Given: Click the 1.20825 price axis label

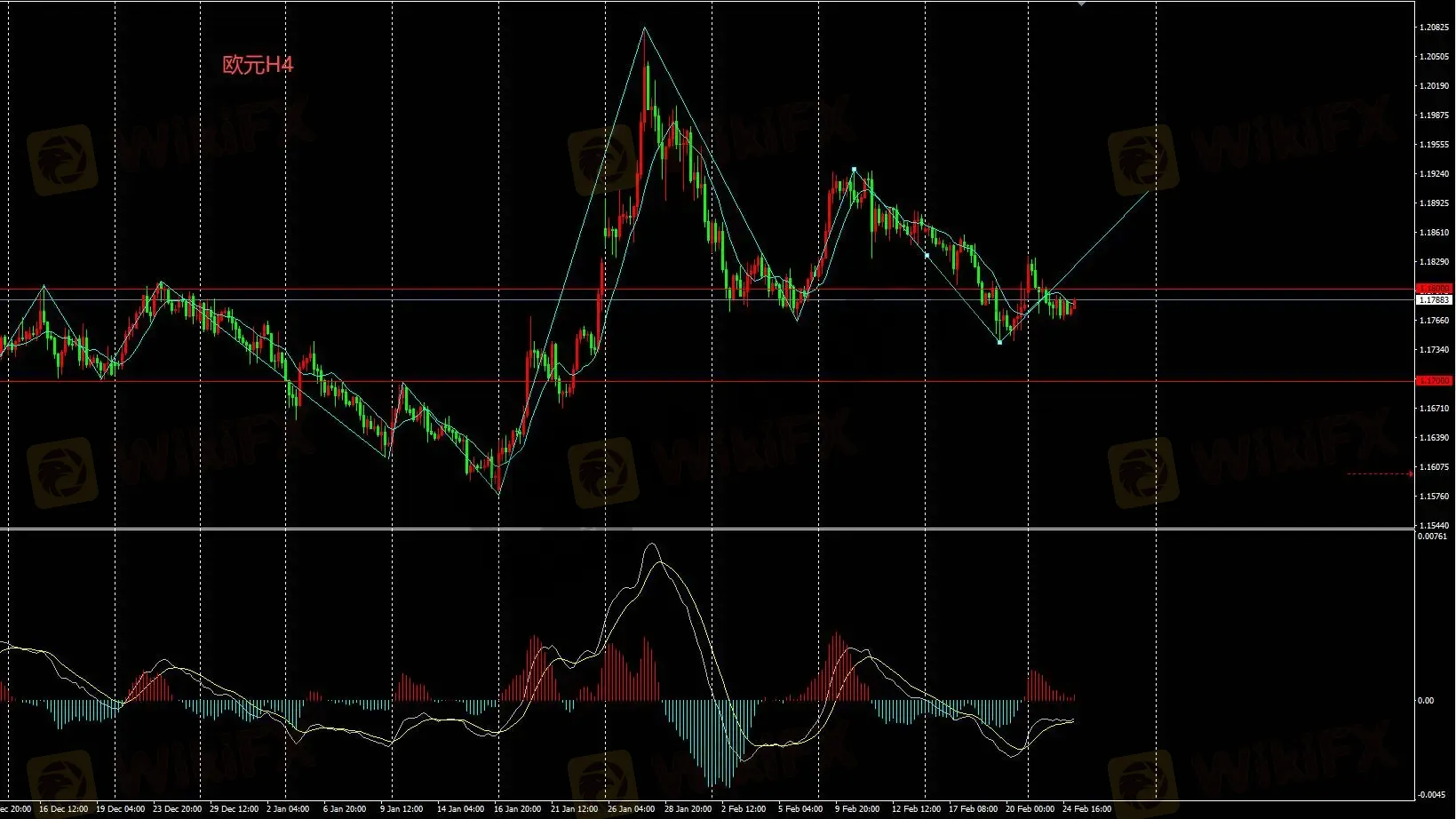Looking at the screenshot, I should (1434, 28).
